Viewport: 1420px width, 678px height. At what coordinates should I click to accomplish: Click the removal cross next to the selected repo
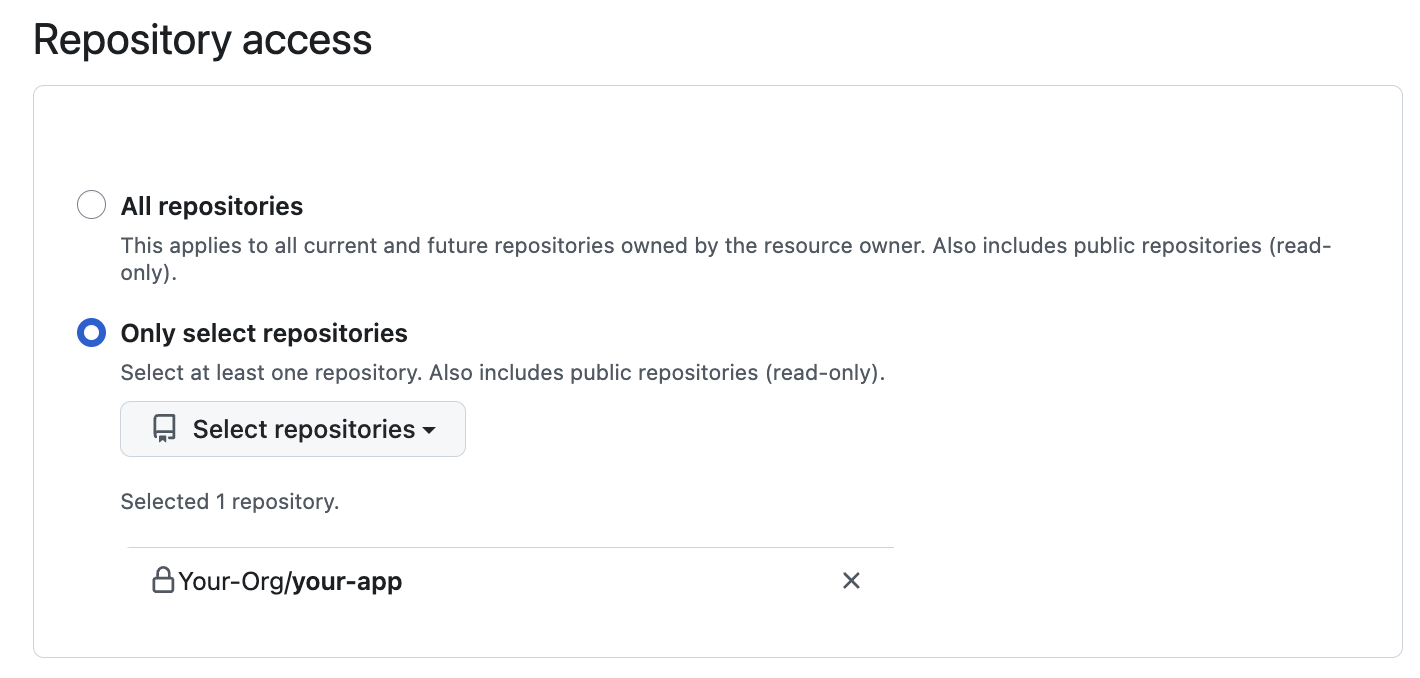[851, 580]
